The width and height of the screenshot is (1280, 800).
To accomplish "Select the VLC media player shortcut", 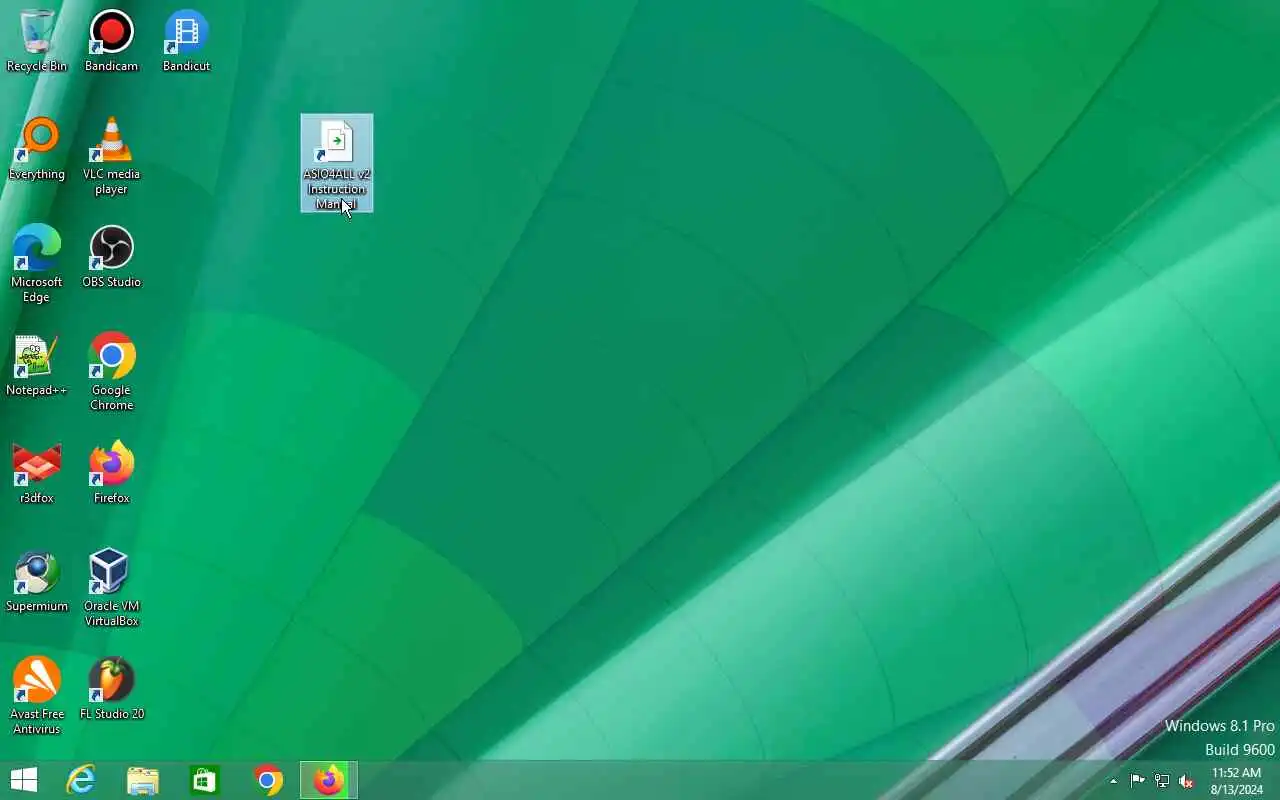I will point(111,156).
